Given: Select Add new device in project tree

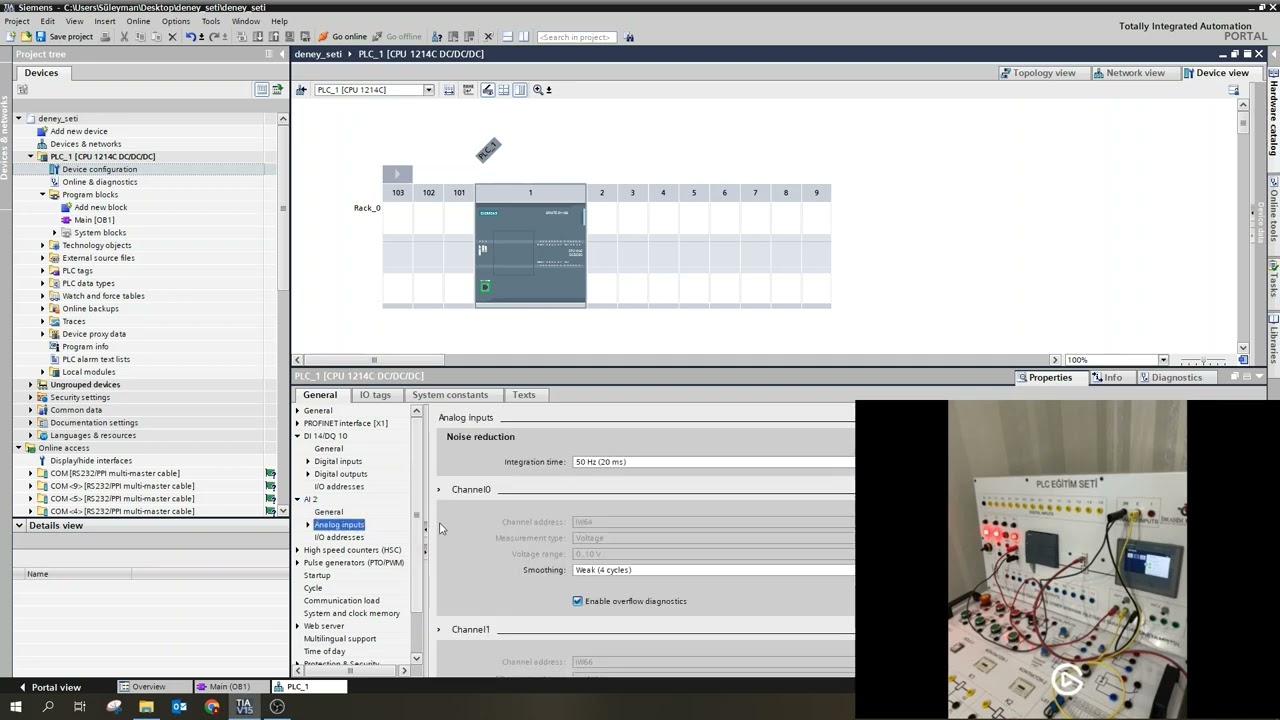Looking at the screenshot, I should click(79, 131).
